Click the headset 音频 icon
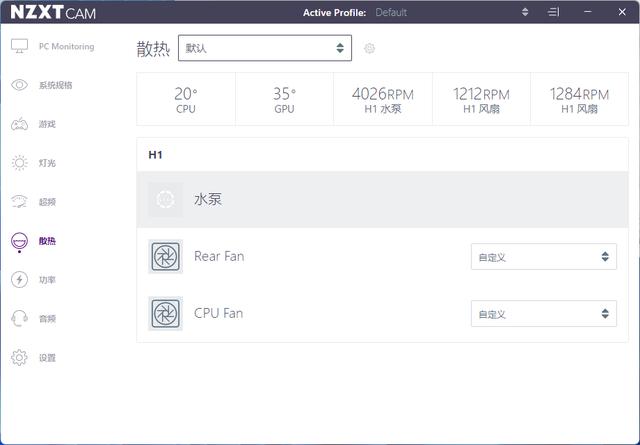Image resolution: width=640 pixels, height=445 pixels. coord(19,318)
